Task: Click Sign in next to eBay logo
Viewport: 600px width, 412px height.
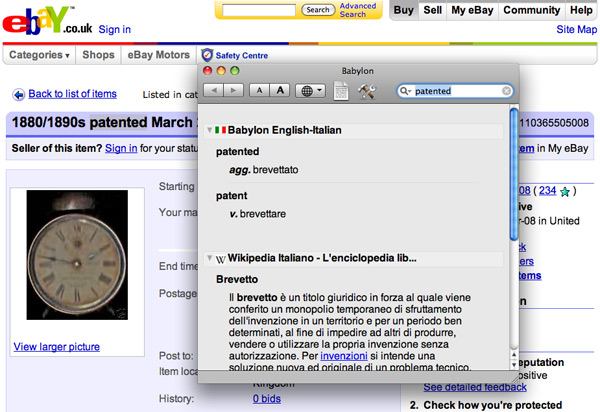Action: (x=114, y=29)
